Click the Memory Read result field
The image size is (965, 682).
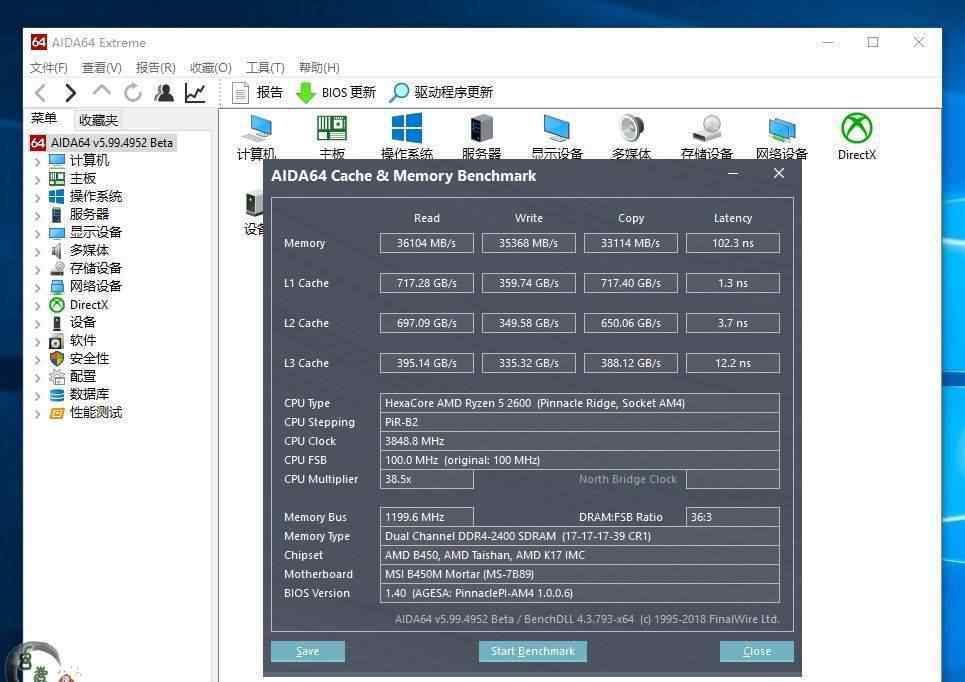click(x=426, y=243)
